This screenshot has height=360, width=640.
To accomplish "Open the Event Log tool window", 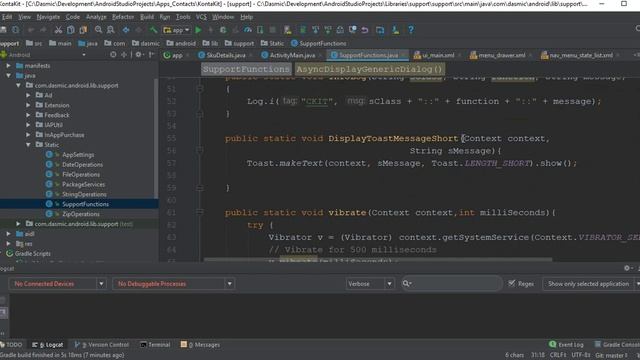I will [x=566, y=345].
